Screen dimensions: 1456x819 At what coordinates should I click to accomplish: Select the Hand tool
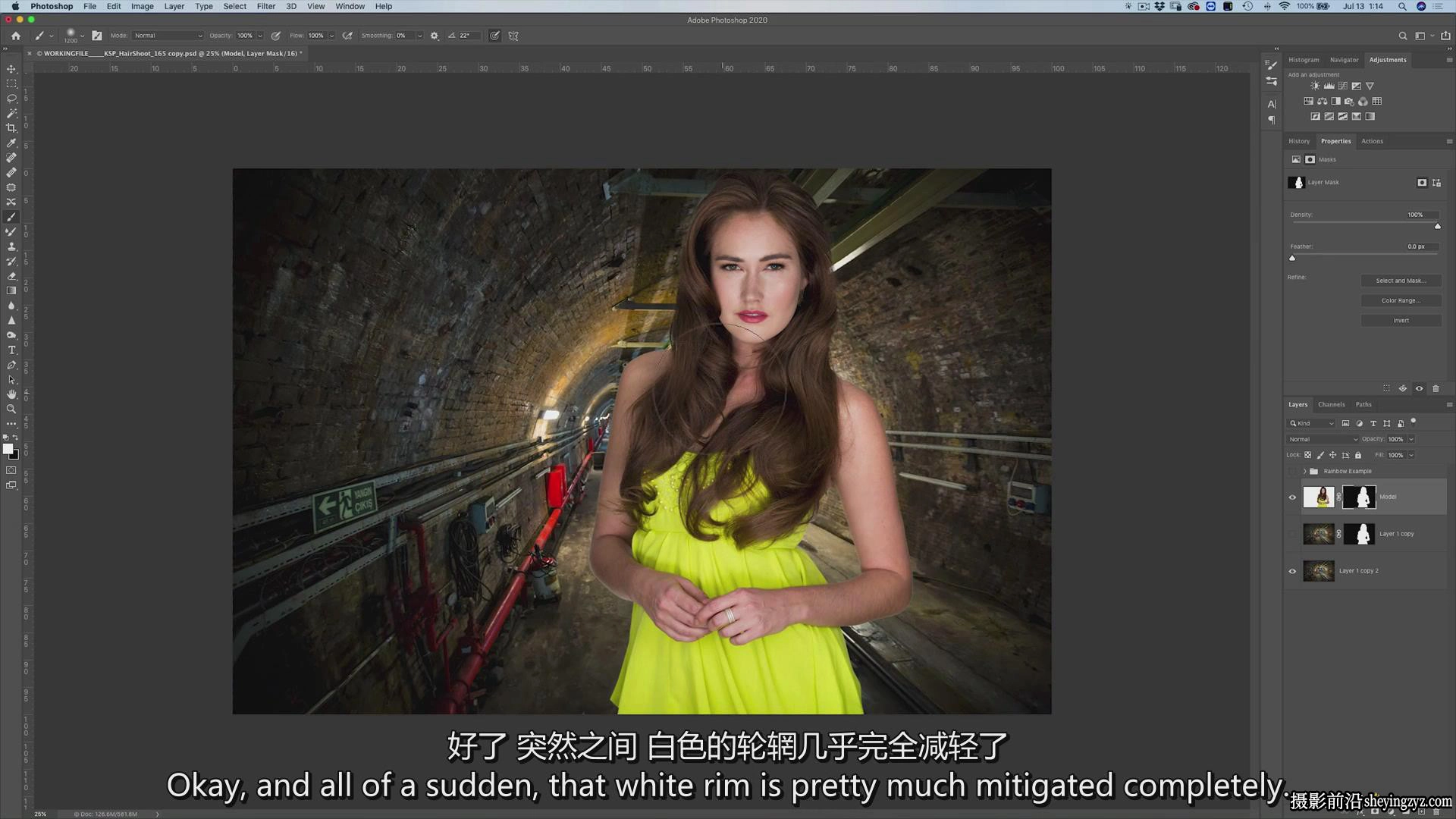coord(11,394)
